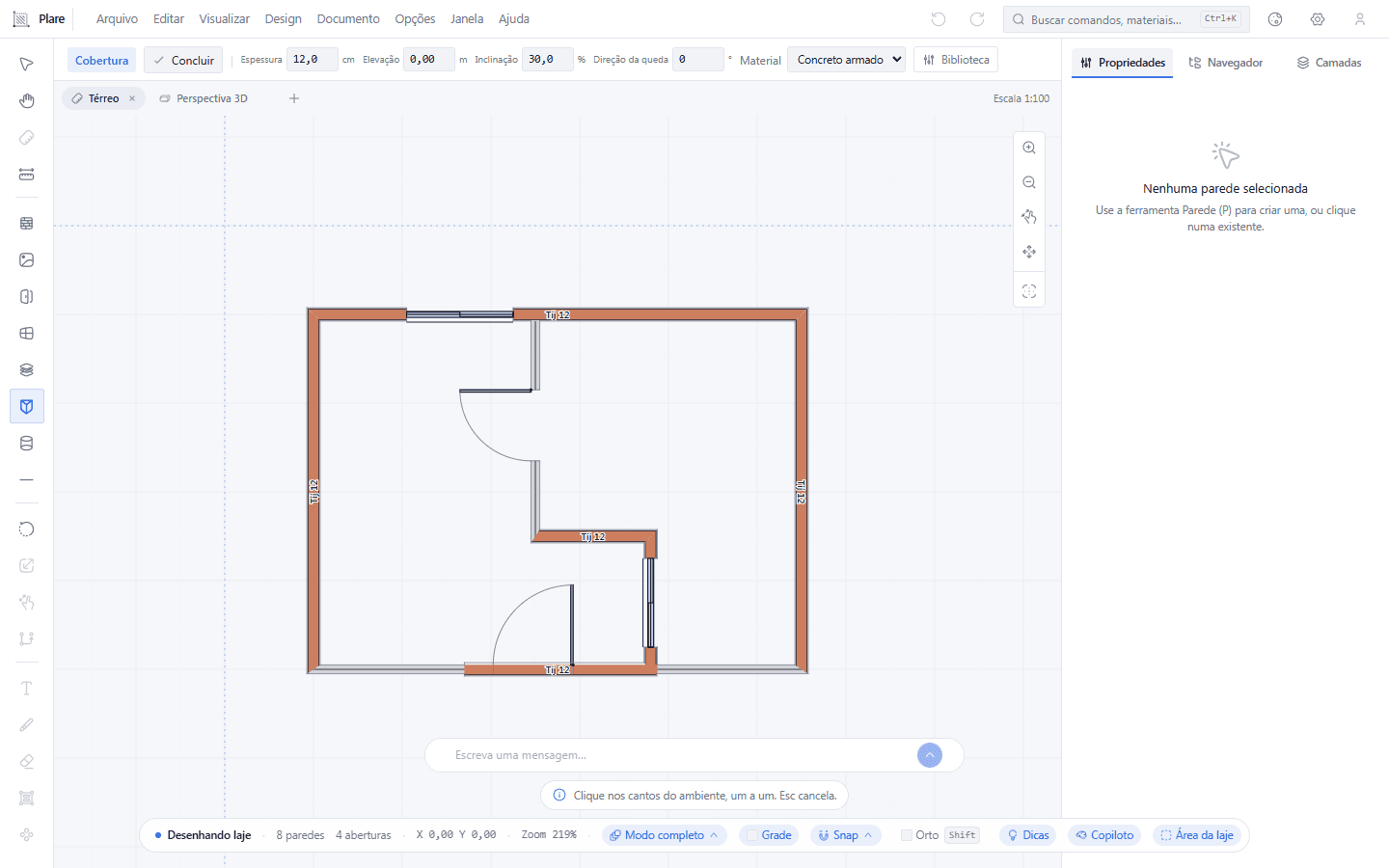Click the undo arrow icon
Viewport: 1389px width, 868px height.
click(939, 19)
